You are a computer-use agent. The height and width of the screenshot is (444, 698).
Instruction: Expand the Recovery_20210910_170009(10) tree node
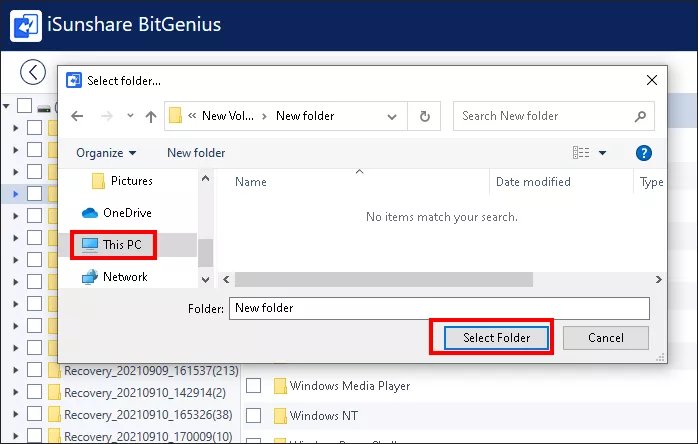point(16,436)
